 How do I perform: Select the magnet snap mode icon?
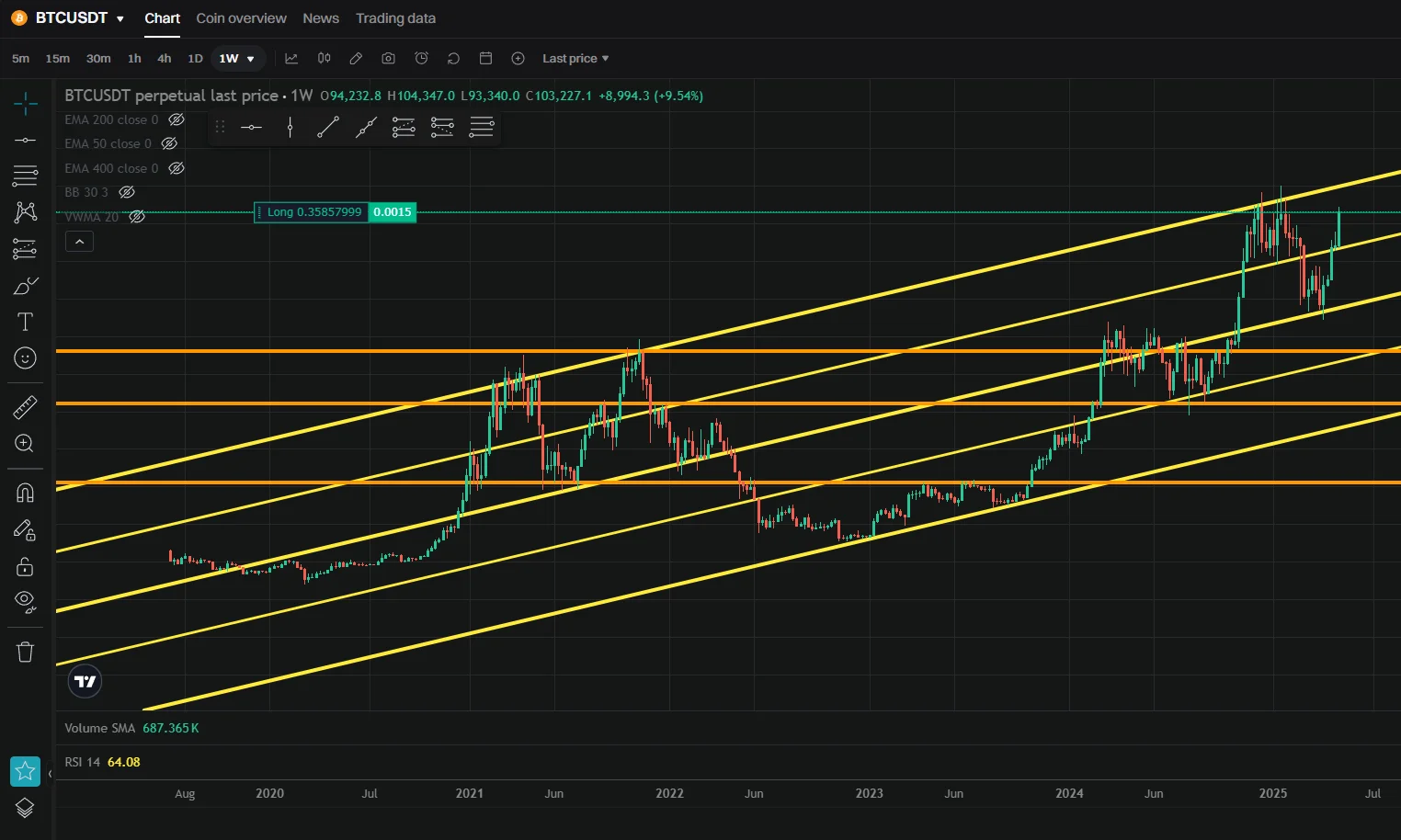point(25,493)
